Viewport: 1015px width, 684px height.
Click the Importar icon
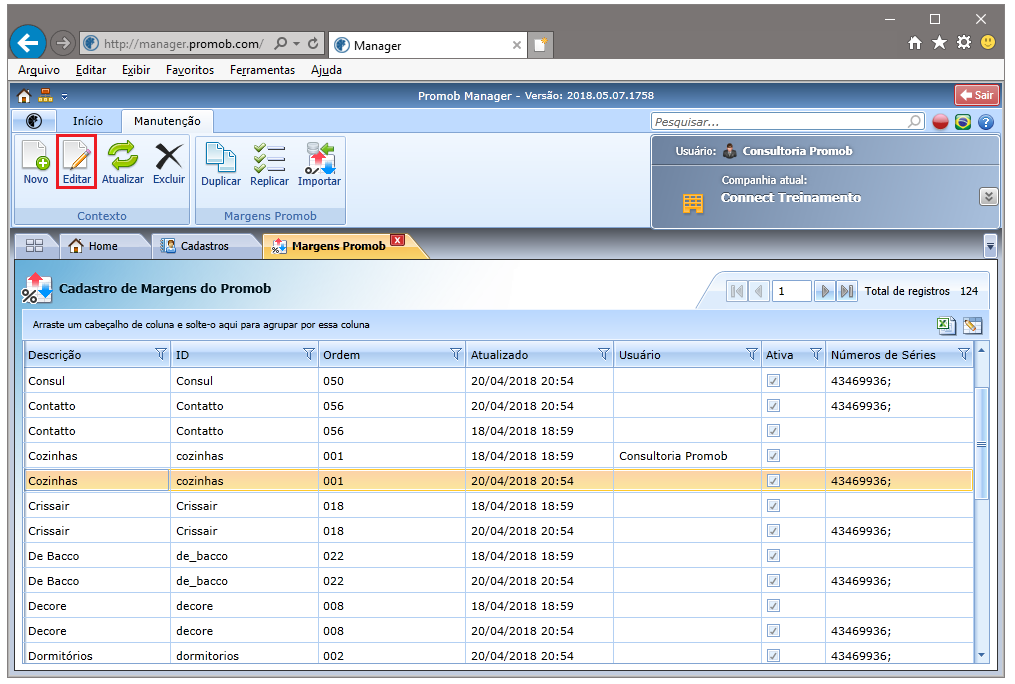(x=320, y=157)
